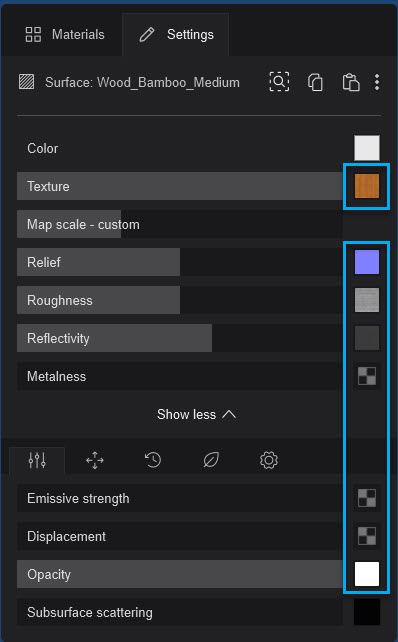Select the Settings tab

(x=176, y=34)
